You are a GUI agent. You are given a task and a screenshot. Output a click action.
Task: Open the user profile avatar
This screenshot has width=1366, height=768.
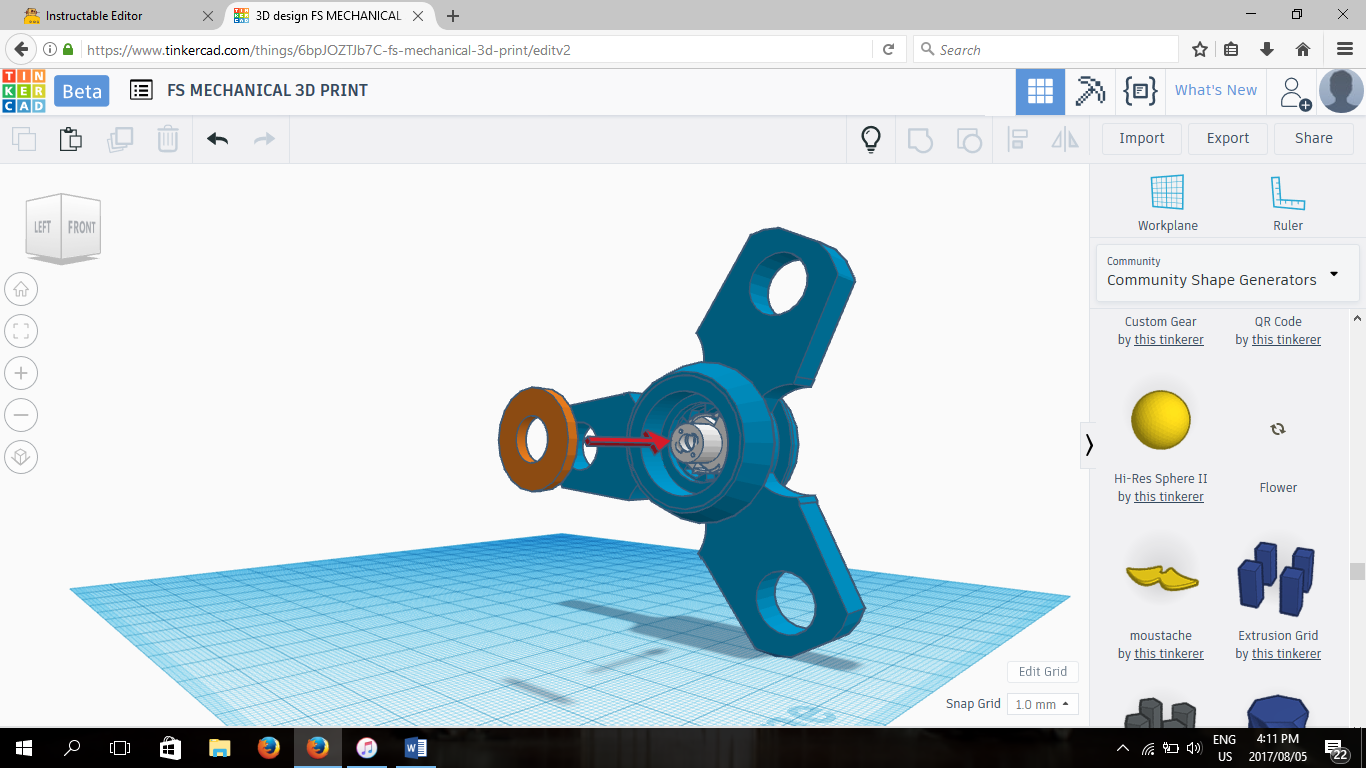pos(1341,92)
